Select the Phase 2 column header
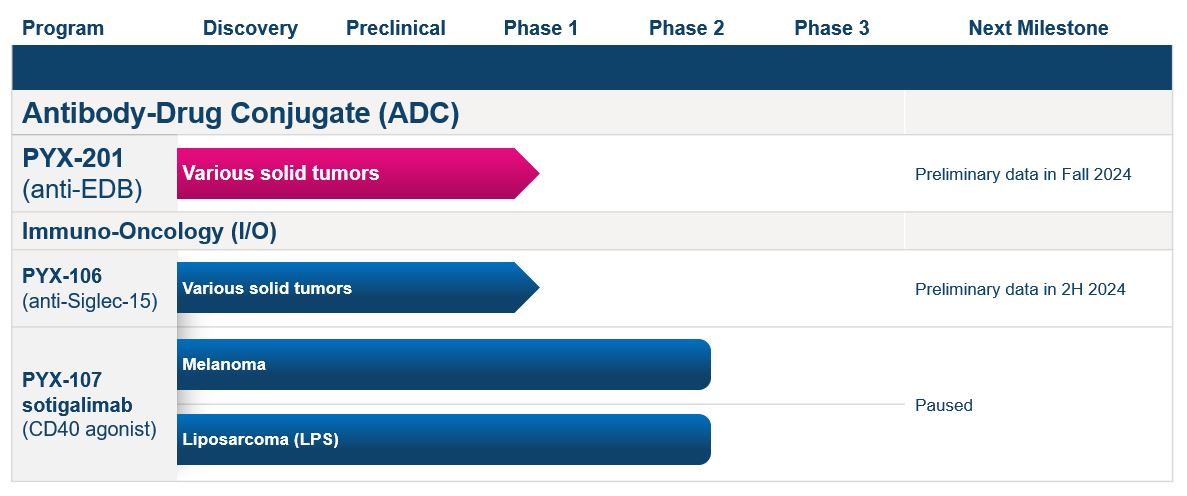Screen dimensions: 1187x496 click(x=686, y=28)
